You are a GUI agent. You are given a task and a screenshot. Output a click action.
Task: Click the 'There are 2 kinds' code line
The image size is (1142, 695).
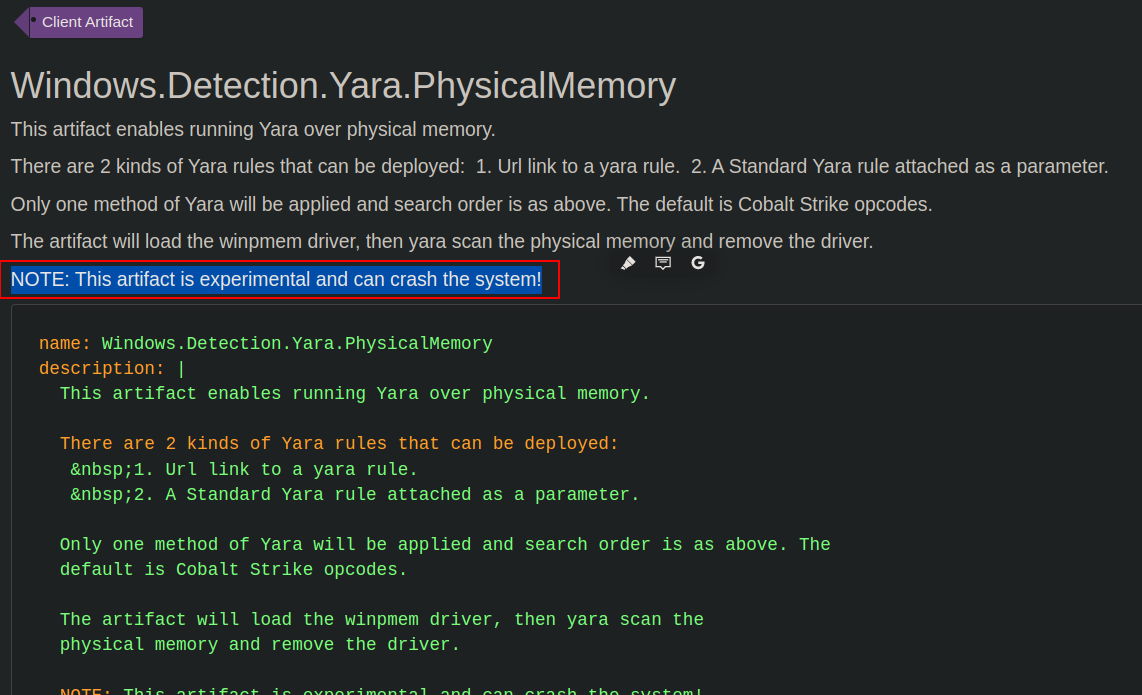coord(339,444)
